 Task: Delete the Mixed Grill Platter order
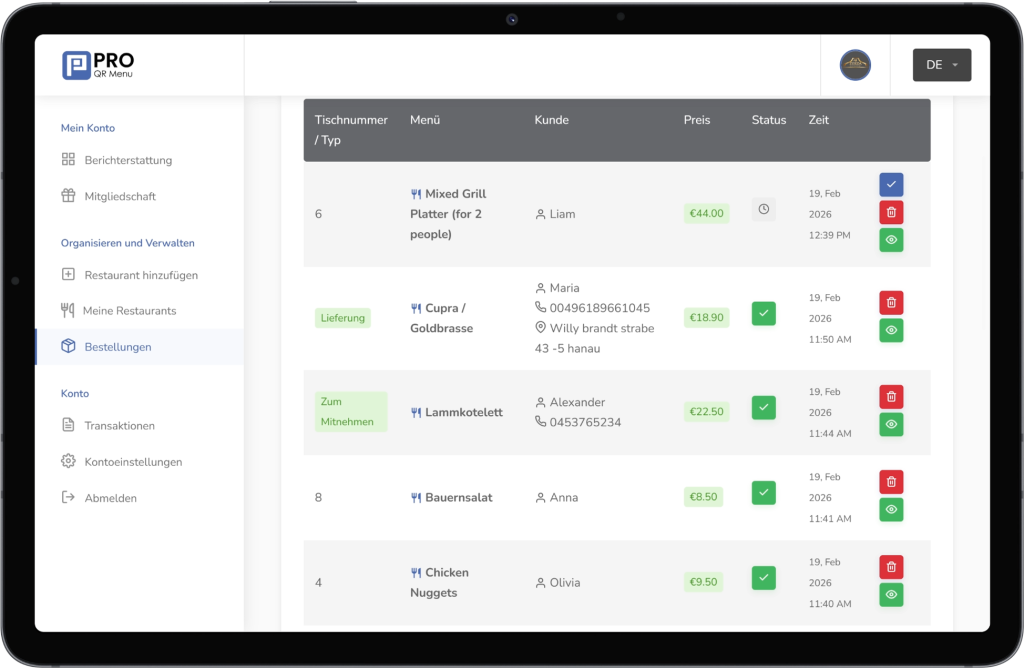891,212
